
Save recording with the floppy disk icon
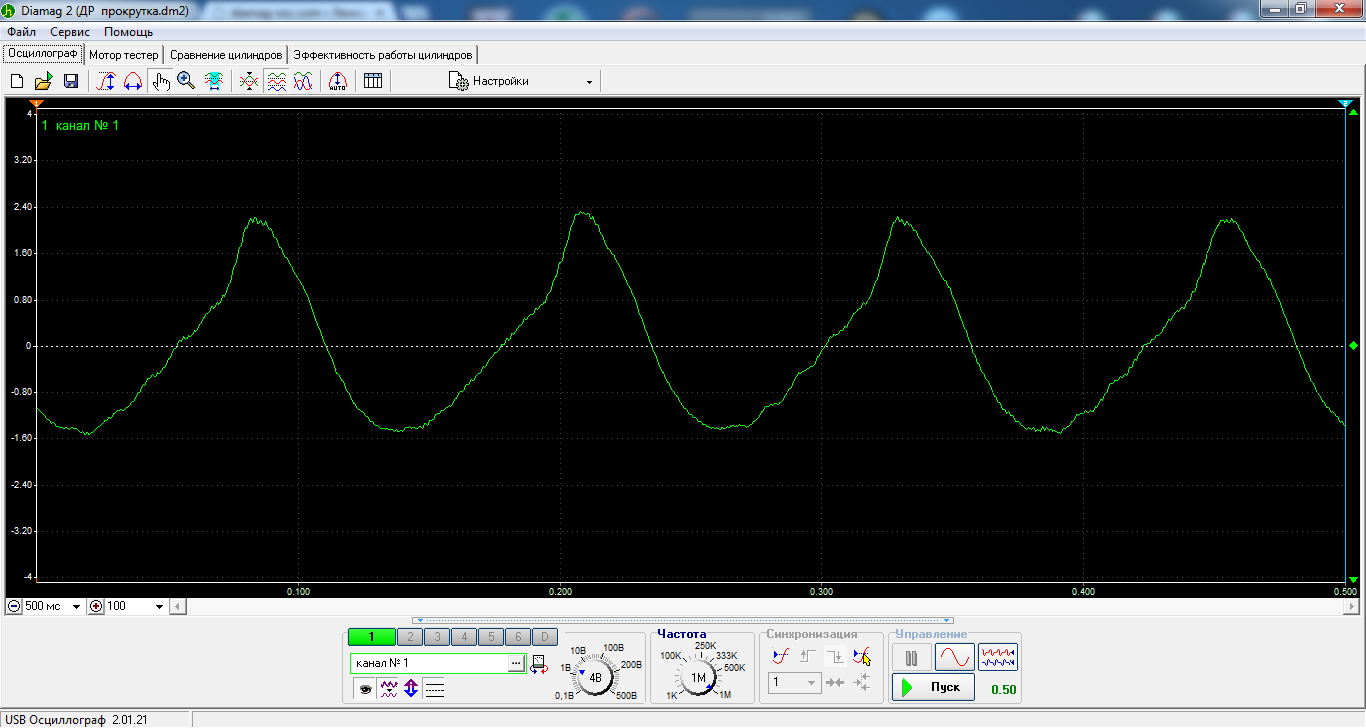click(x=71, y=81)
